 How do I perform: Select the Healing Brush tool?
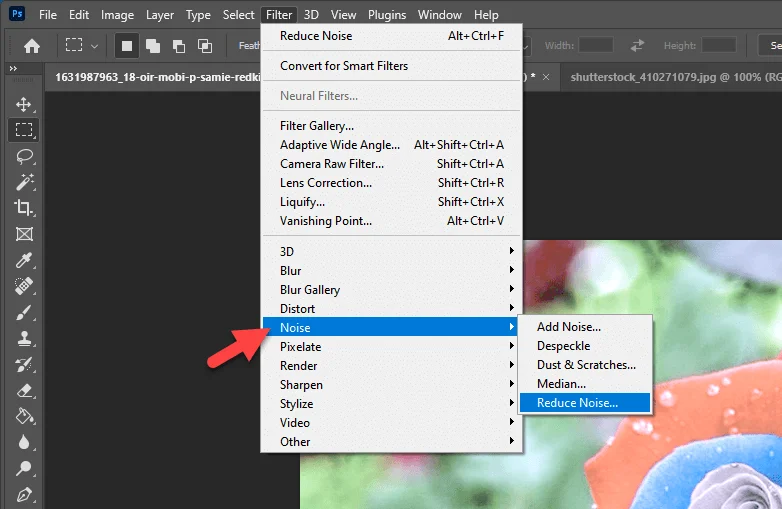coord(24,286)
